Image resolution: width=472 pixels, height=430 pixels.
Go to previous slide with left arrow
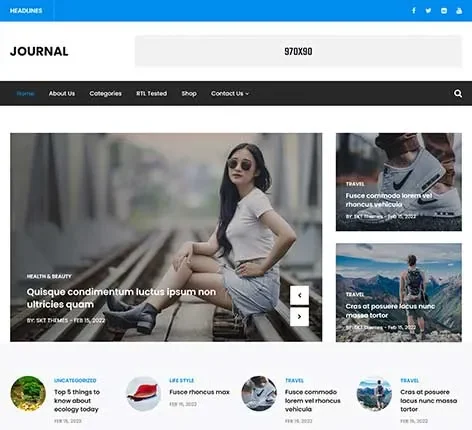coord(299,295)
